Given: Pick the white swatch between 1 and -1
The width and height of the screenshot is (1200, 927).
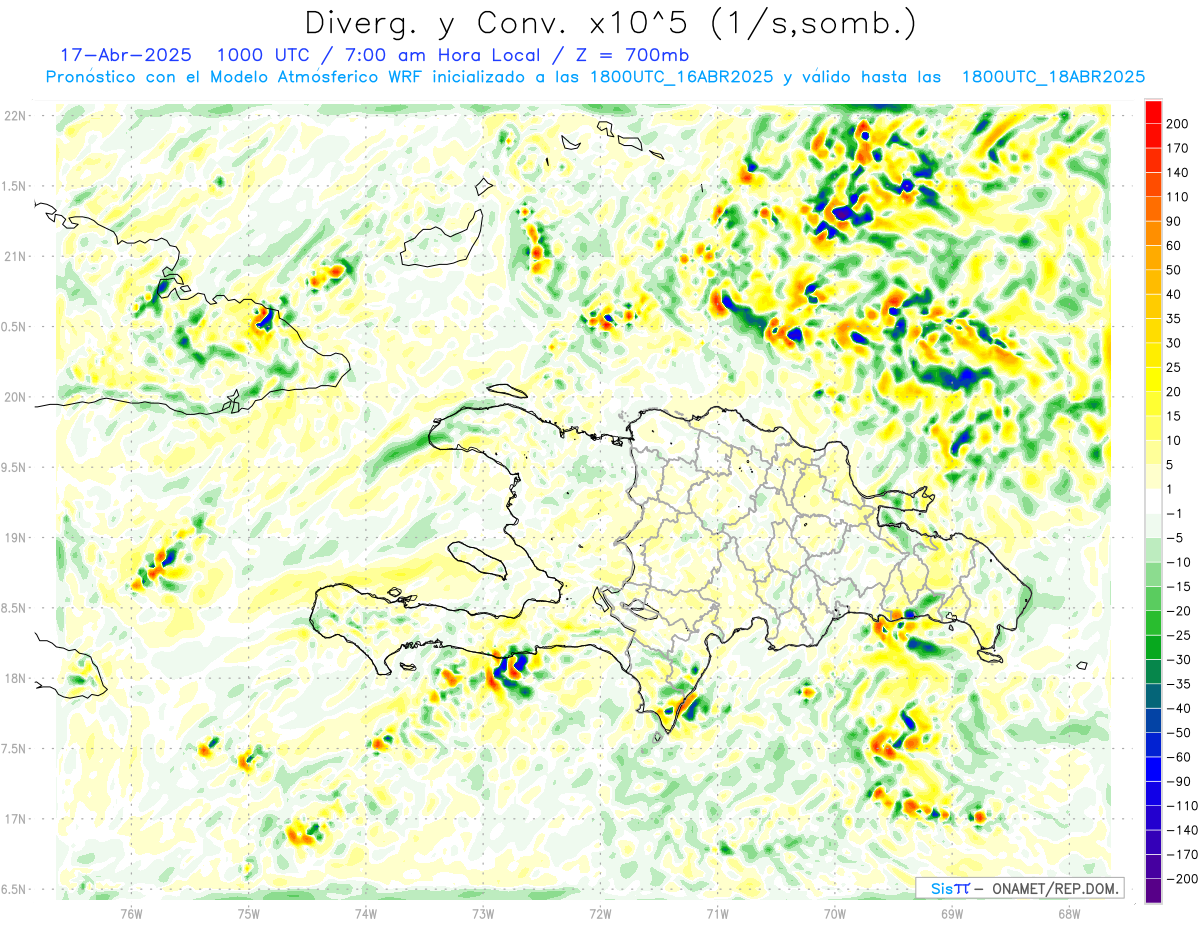Looking at the screenshot, I should coord(1153,501).
